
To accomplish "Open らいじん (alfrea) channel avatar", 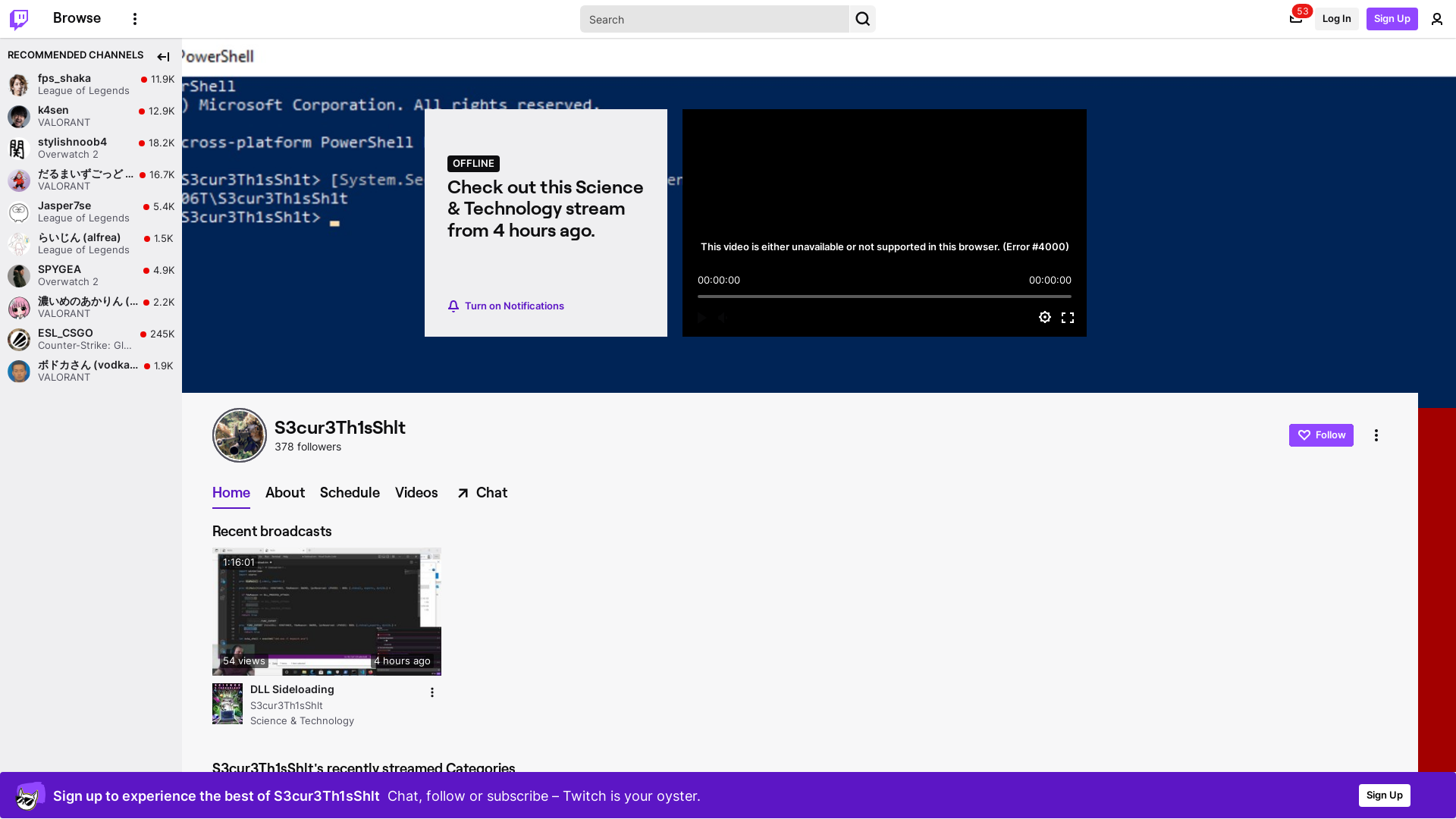I will click(x=19, y=243).
